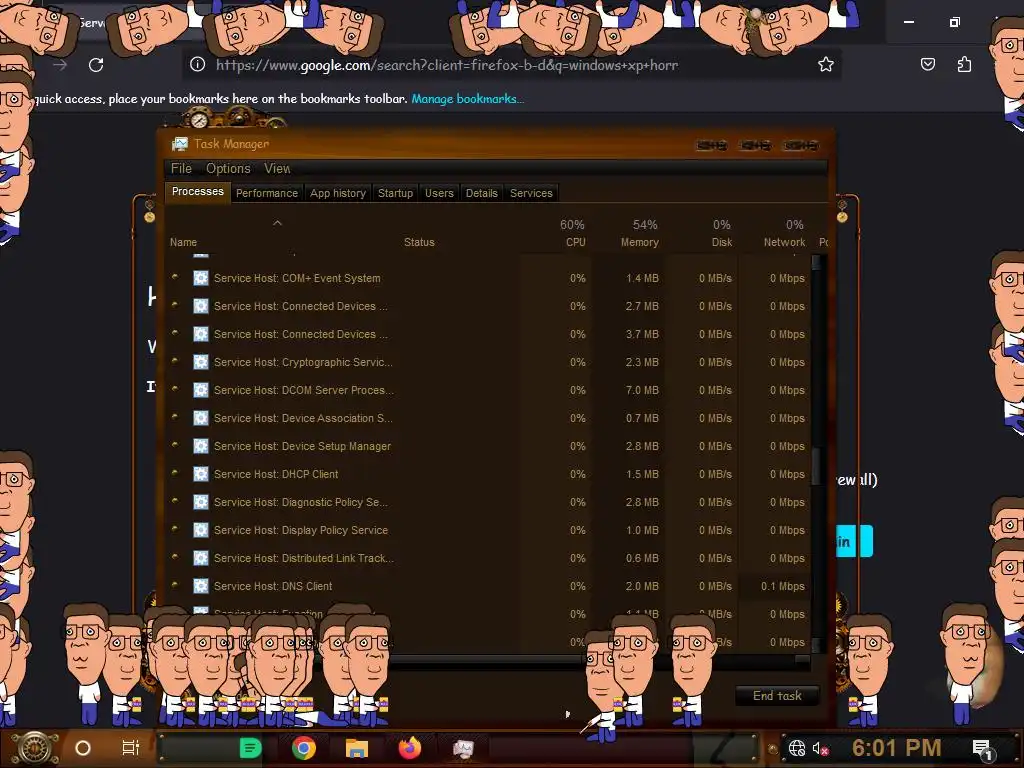Expand Service Host: Device Association Service
The width and height of the screenshot is (1024, 768).
[175, 417]
